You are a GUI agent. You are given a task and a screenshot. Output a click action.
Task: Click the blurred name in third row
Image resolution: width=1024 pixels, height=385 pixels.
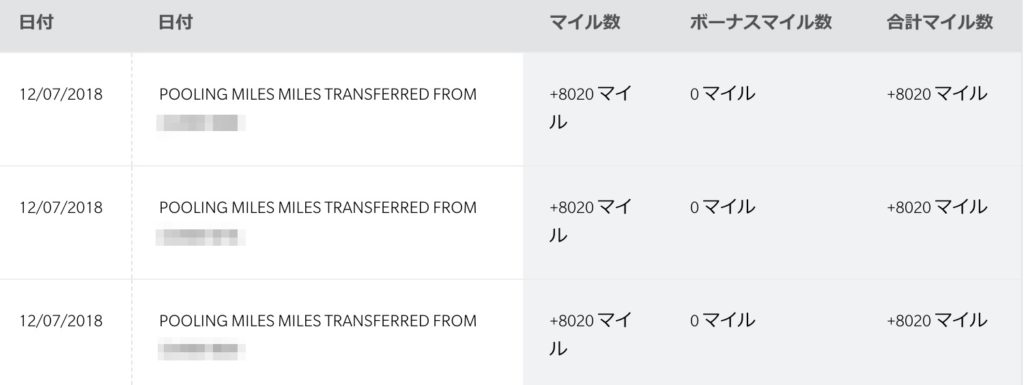200,350
